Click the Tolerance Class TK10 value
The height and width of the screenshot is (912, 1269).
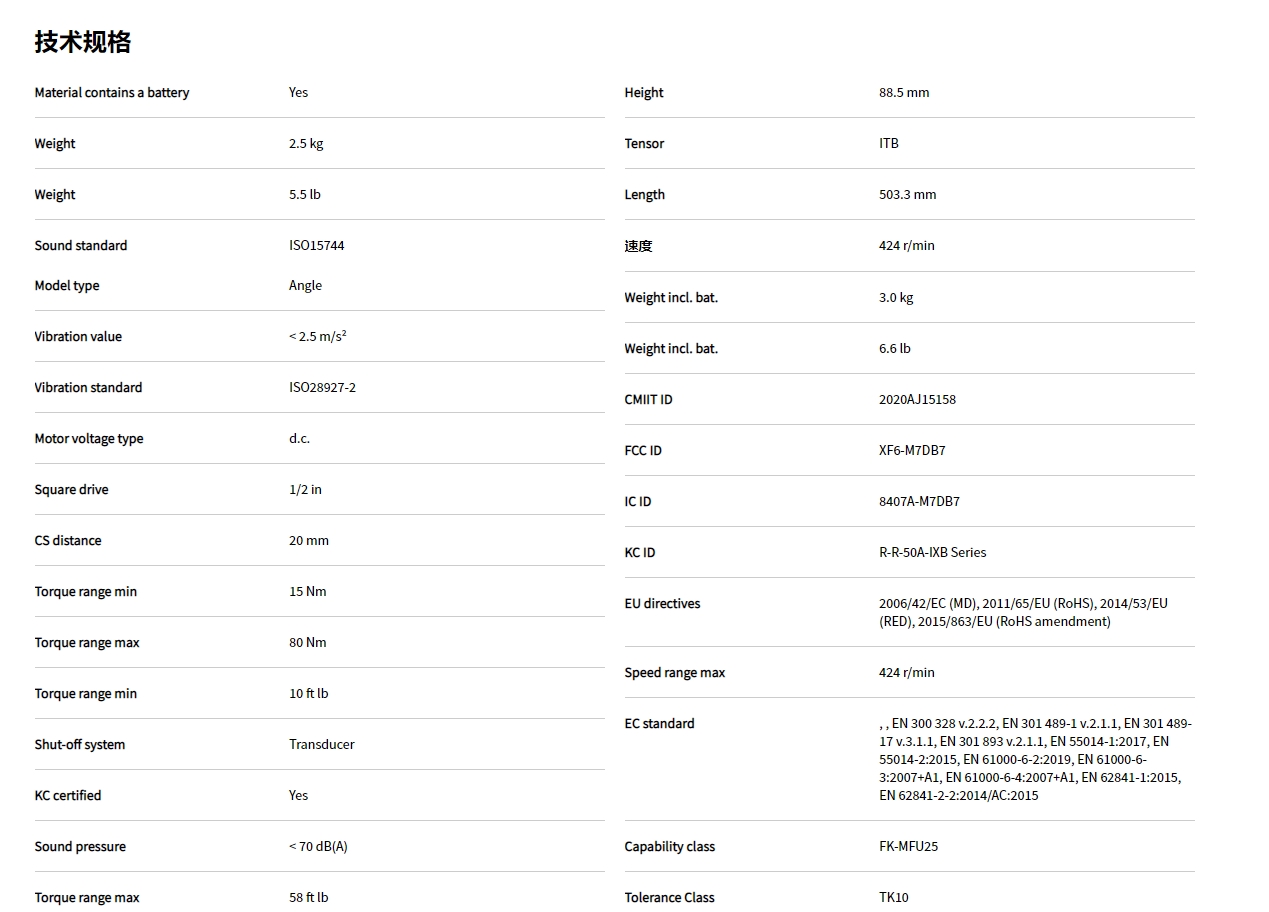(x=894, y=898)
